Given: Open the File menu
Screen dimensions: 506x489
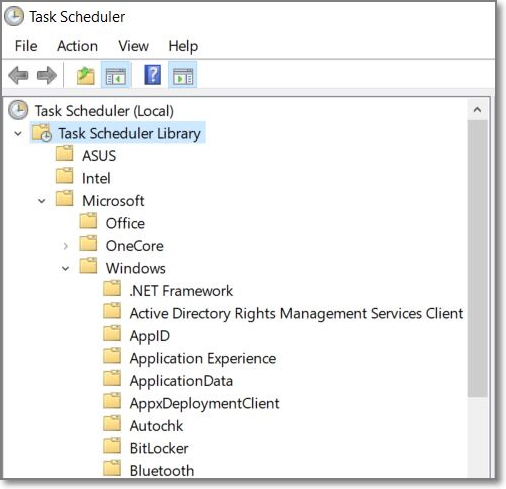Looking at the screenshot, I should click(26, 46).
